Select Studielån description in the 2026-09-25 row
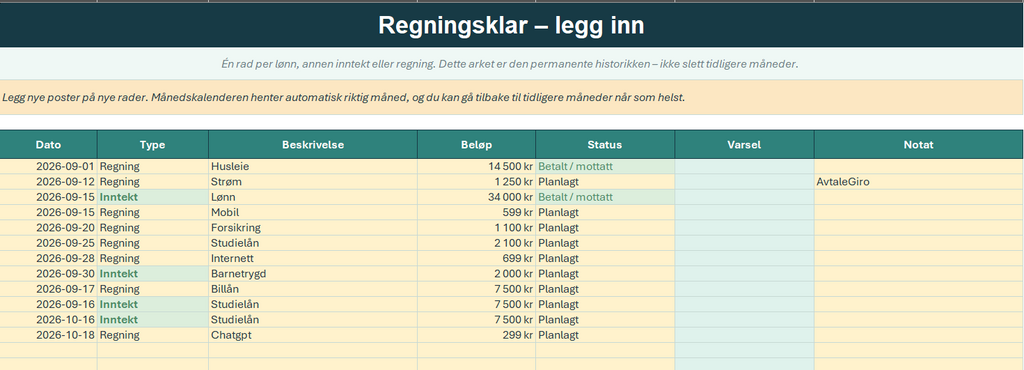 [313, 243]
